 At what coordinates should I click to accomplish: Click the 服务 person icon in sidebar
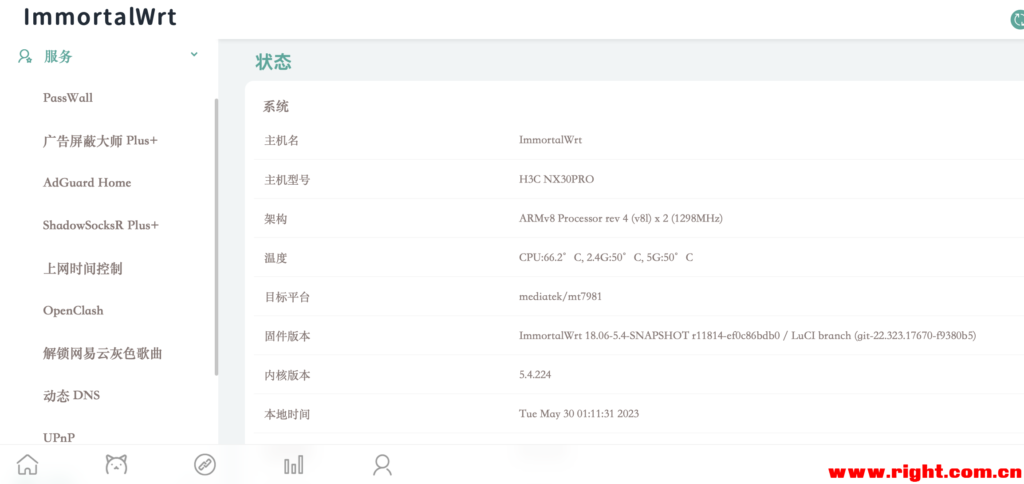25,56
